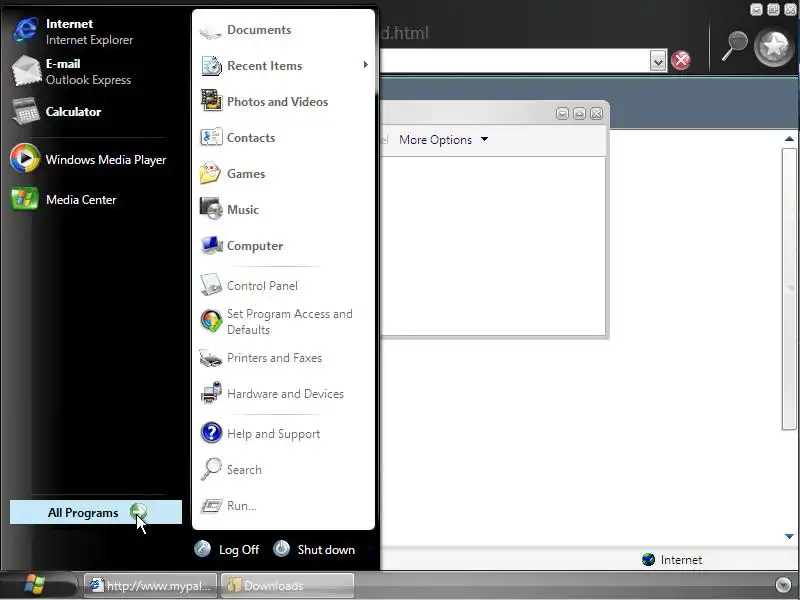Screen dimensions: 800x600
Task: Switch to Downloads taskbar window
Action: pos(287,585)
